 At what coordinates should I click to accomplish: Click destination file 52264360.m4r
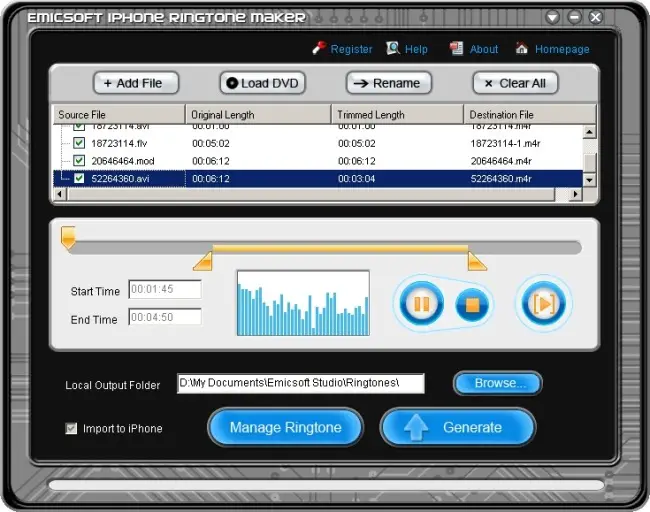coord(501,179)
